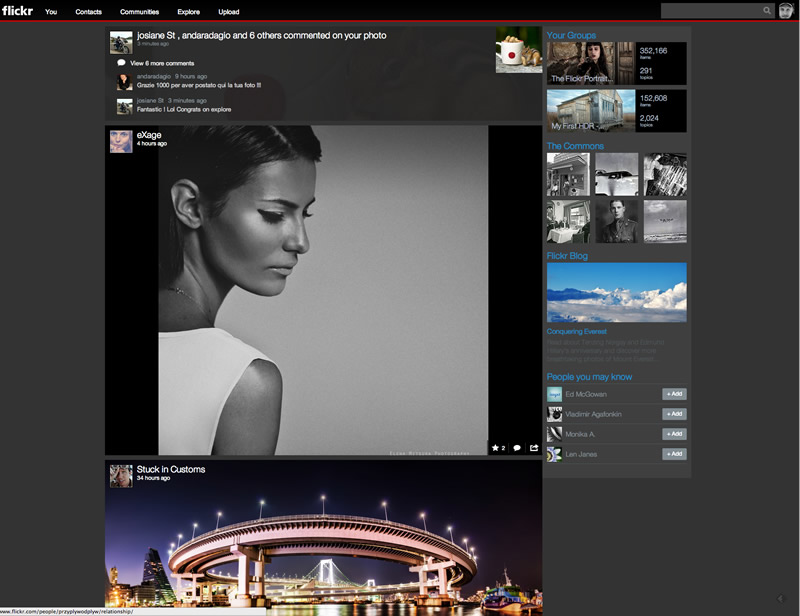Open the Conquering Everest blog link

(576, 331)
